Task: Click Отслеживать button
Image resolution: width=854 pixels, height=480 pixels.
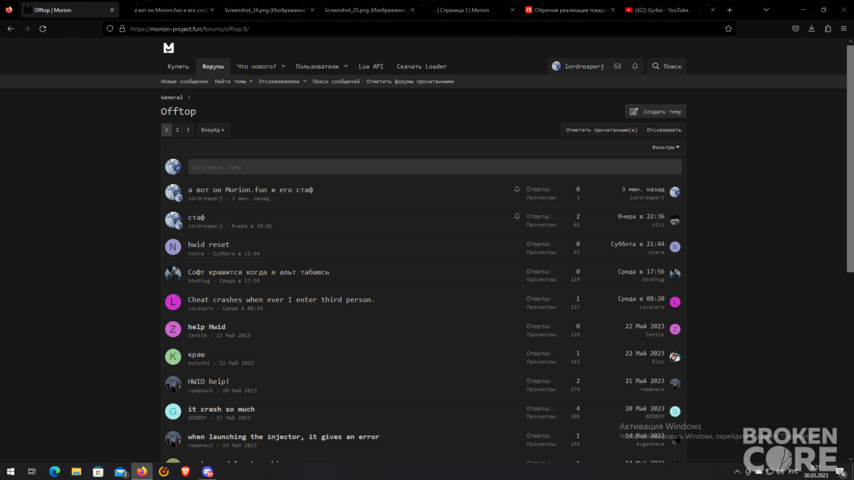Action: [664, 130]
